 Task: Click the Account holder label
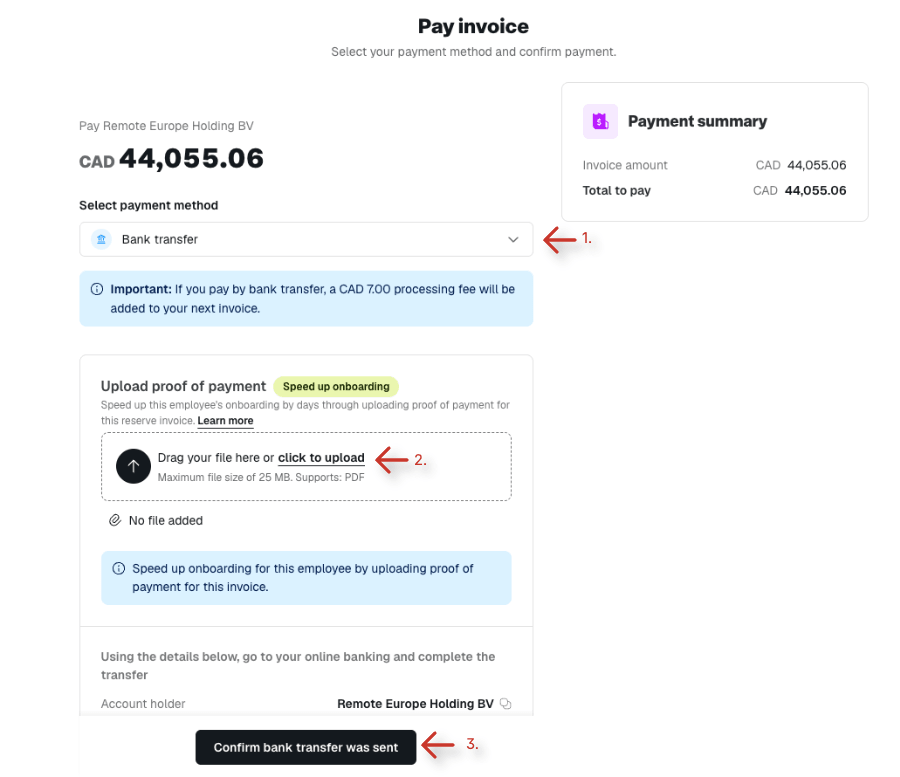point(143,704)
